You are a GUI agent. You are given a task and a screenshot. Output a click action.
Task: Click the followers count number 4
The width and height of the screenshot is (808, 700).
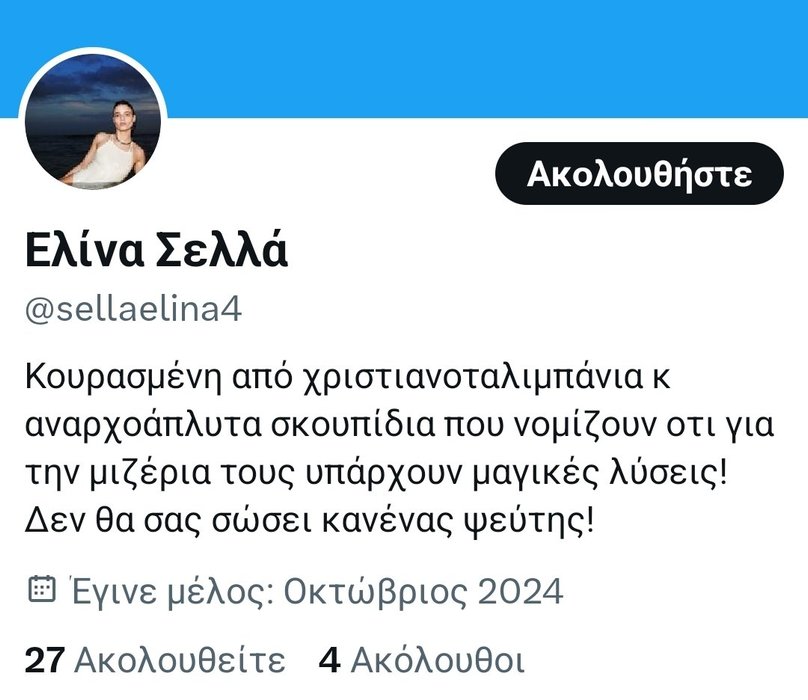point(329,660)
